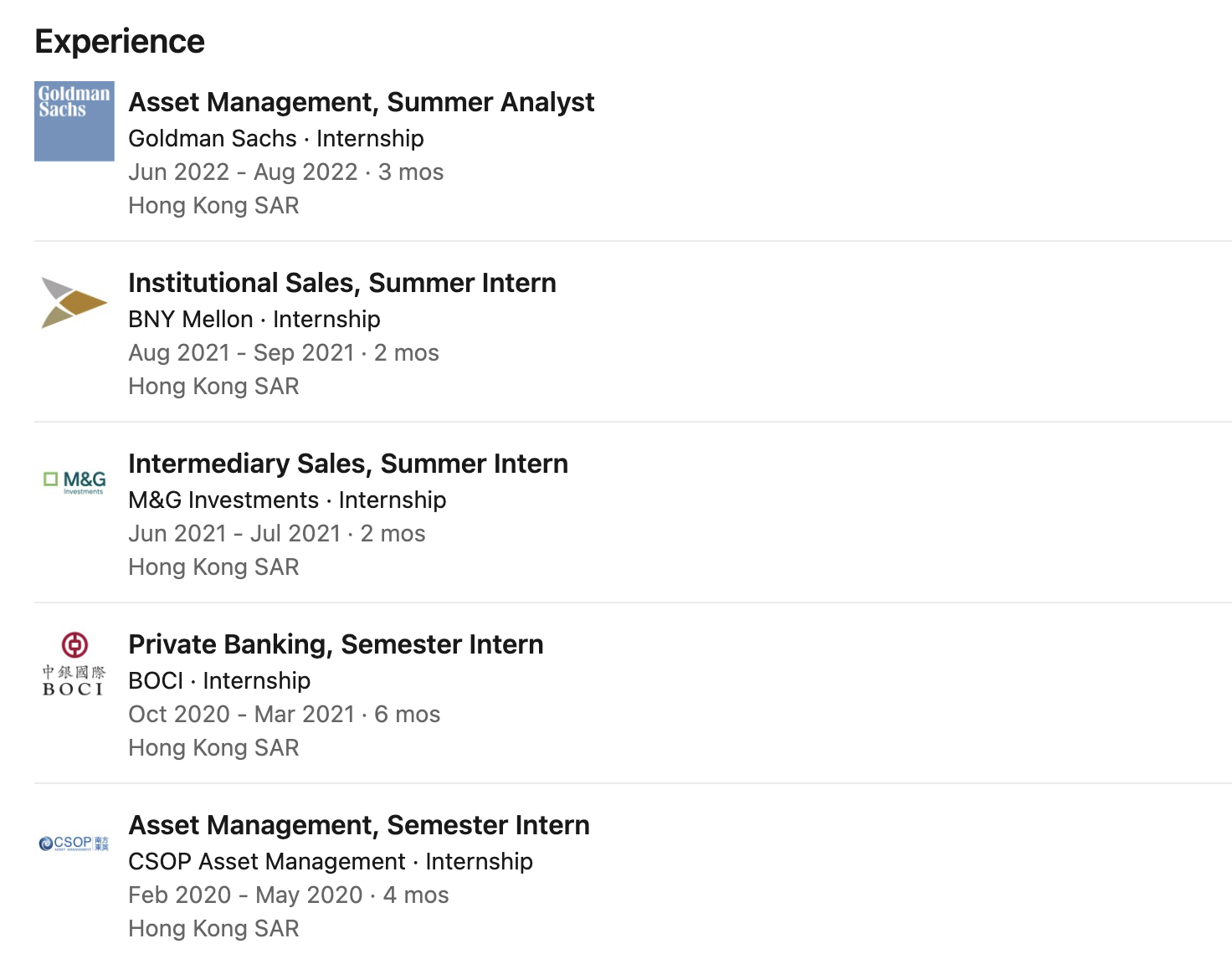Open Institutional Sales, Summer Intern position

[341, 283]
